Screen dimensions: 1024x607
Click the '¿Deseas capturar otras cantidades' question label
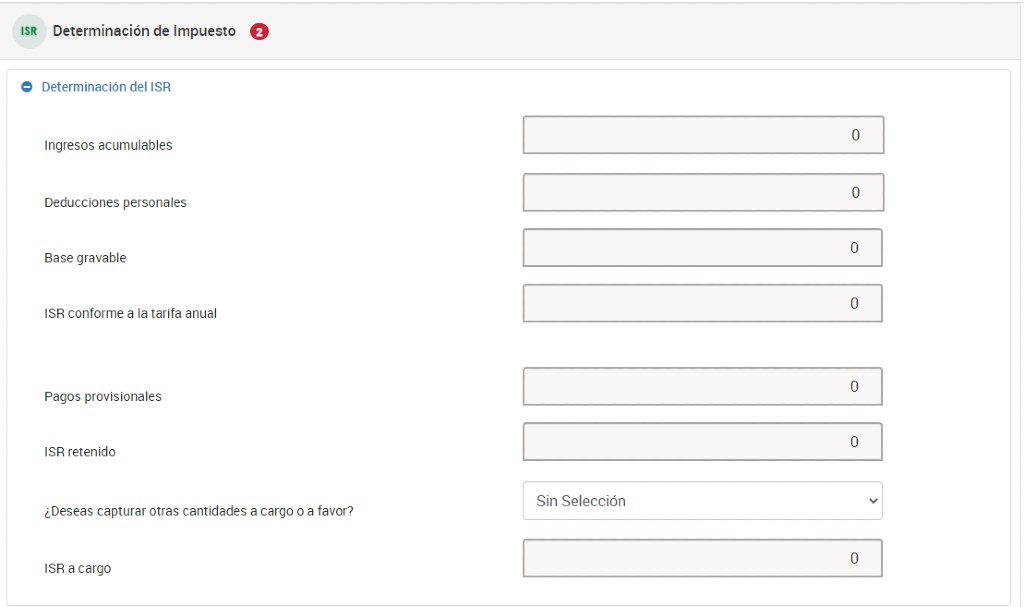point(199,511)
